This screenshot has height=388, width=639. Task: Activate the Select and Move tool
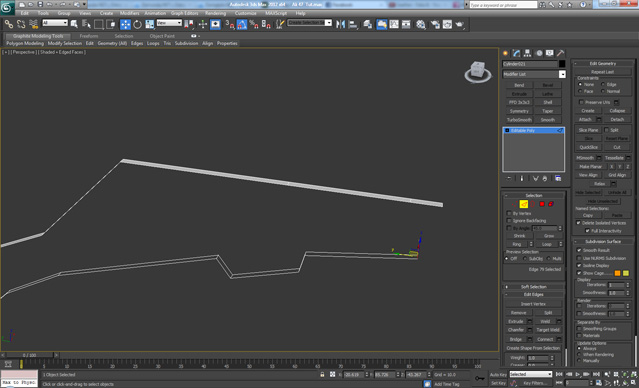[x=125, y=24]
